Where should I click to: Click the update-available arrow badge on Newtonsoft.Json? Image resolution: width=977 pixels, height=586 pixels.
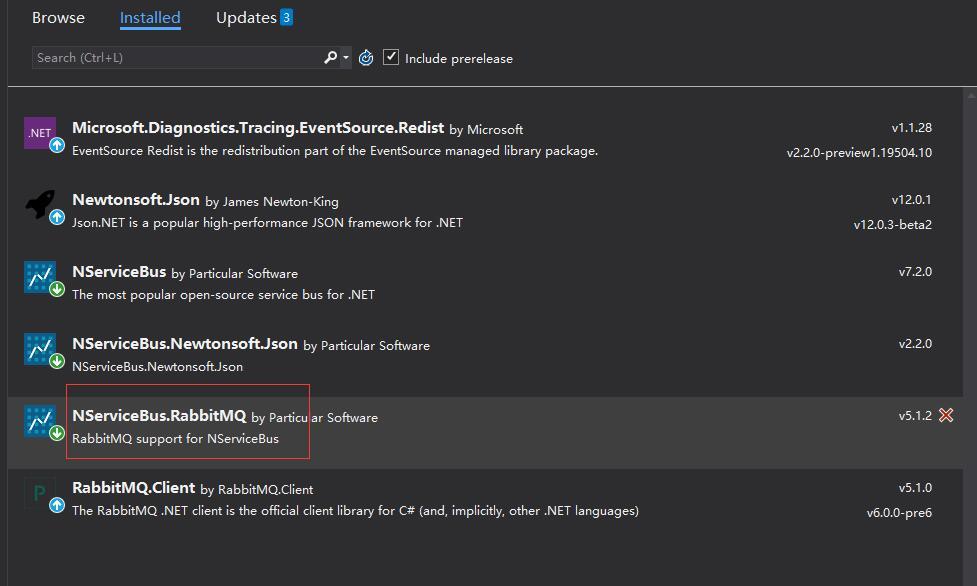point(57,217)
